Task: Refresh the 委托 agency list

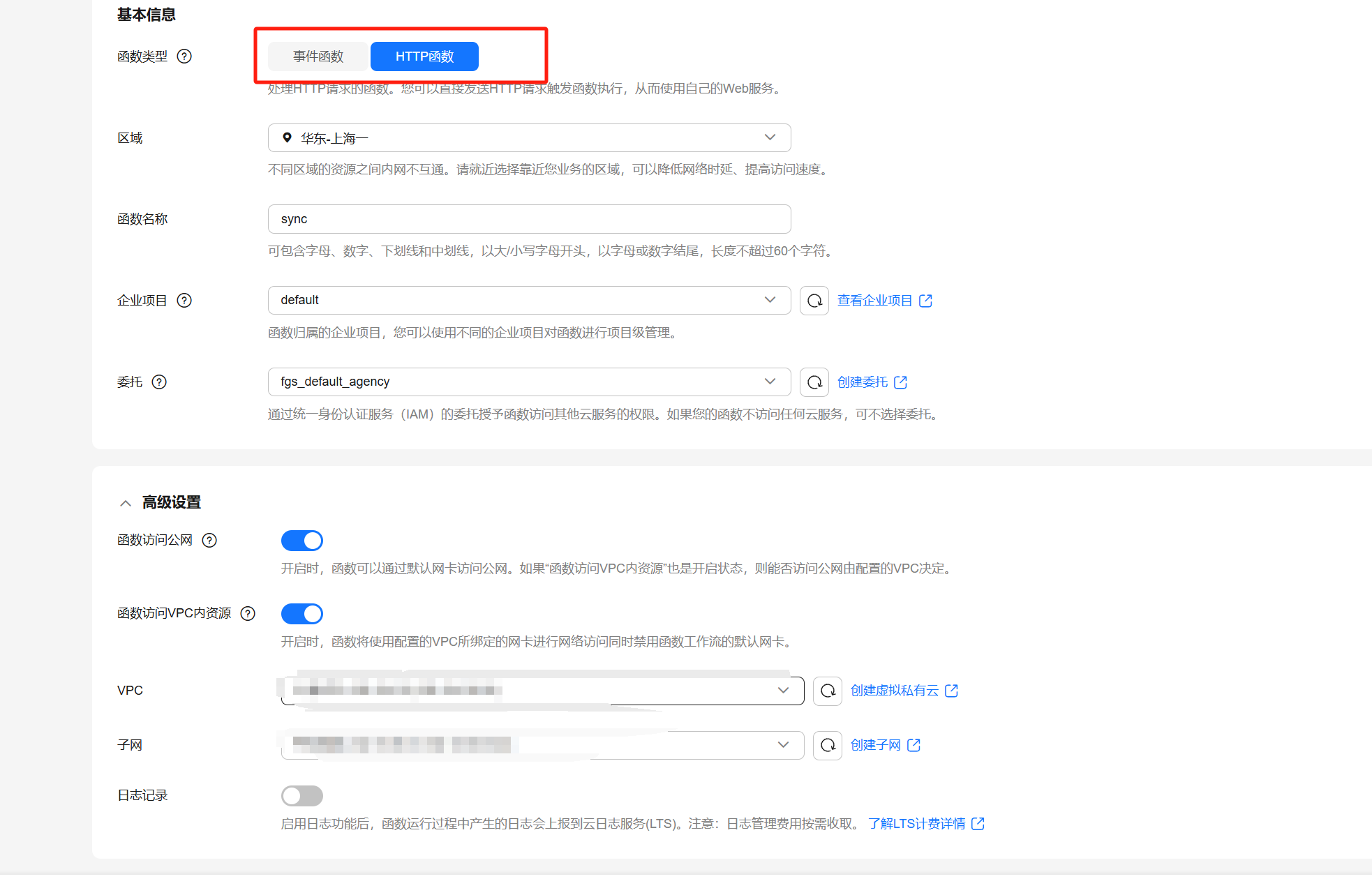Action: point(814,382)
